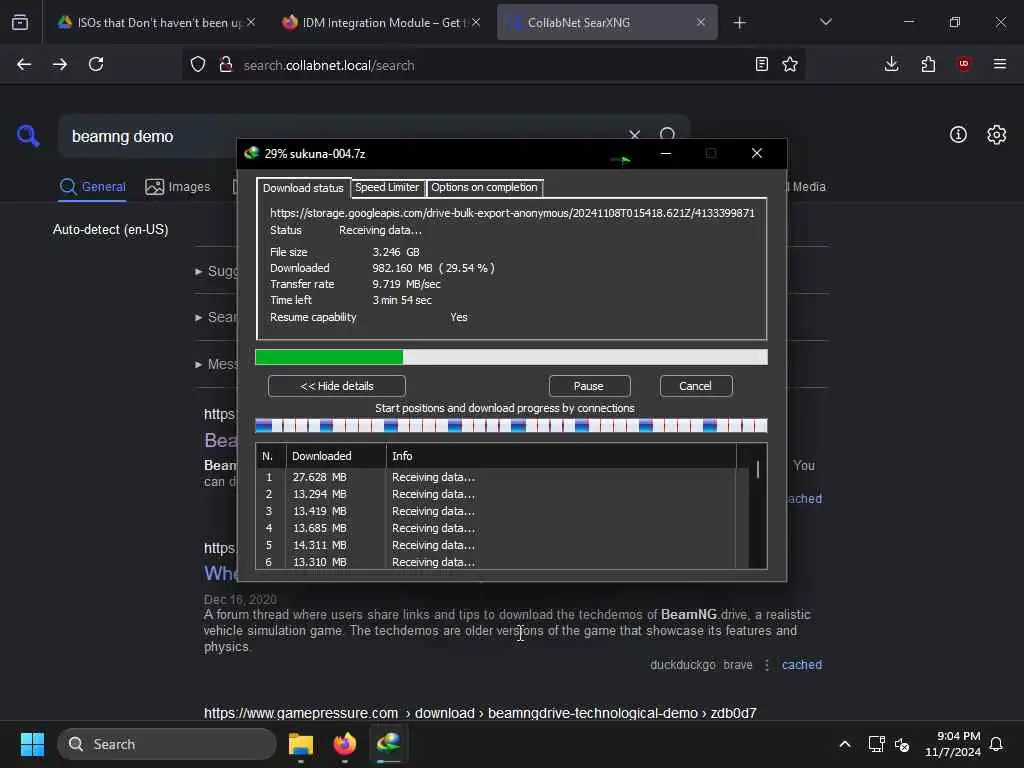Open result options three-dot menu by brave
The height and width of the screenshot is (768, 1024).
(x=767, y=665)
